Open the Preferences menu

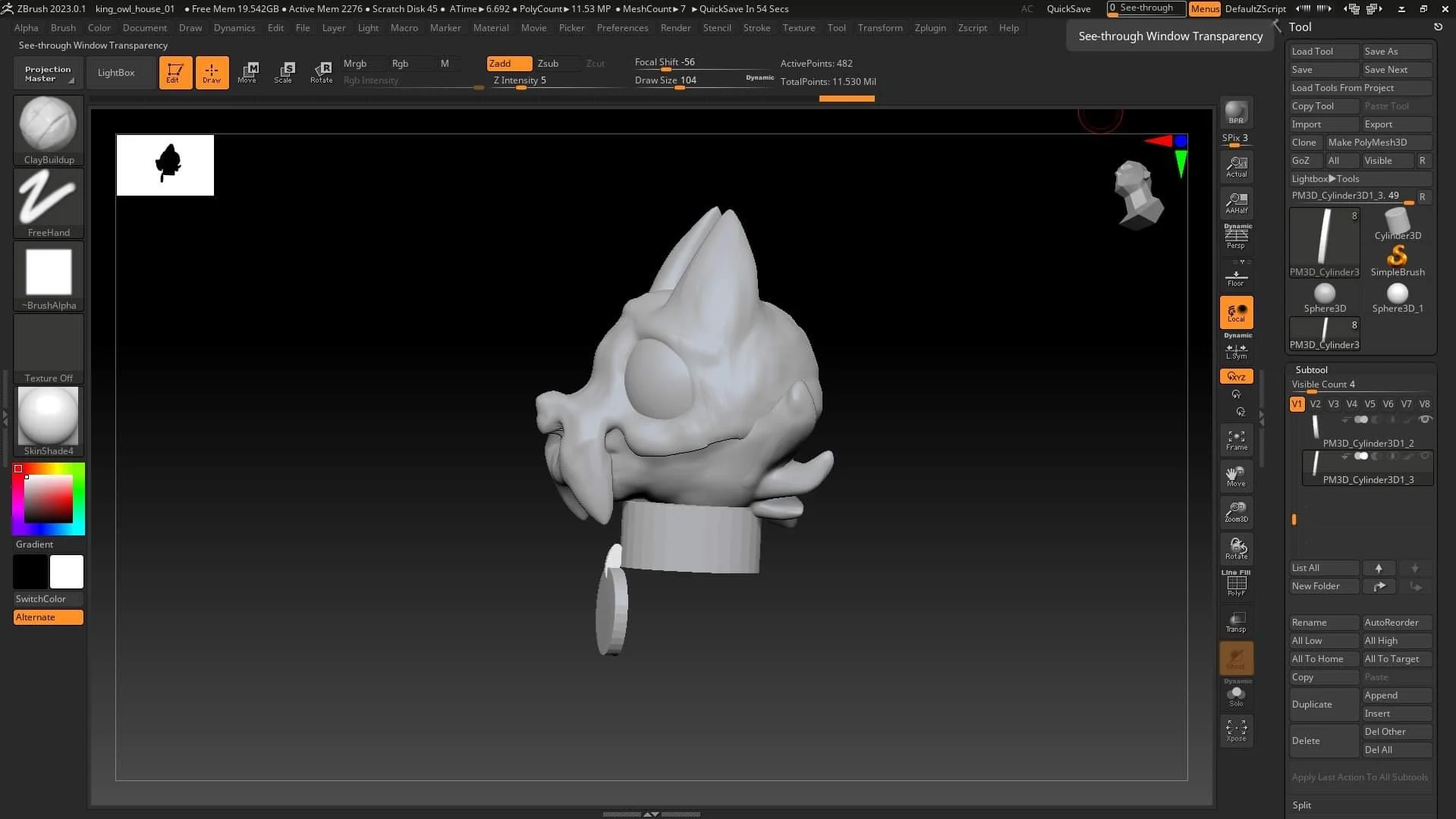tap(622, 28)
